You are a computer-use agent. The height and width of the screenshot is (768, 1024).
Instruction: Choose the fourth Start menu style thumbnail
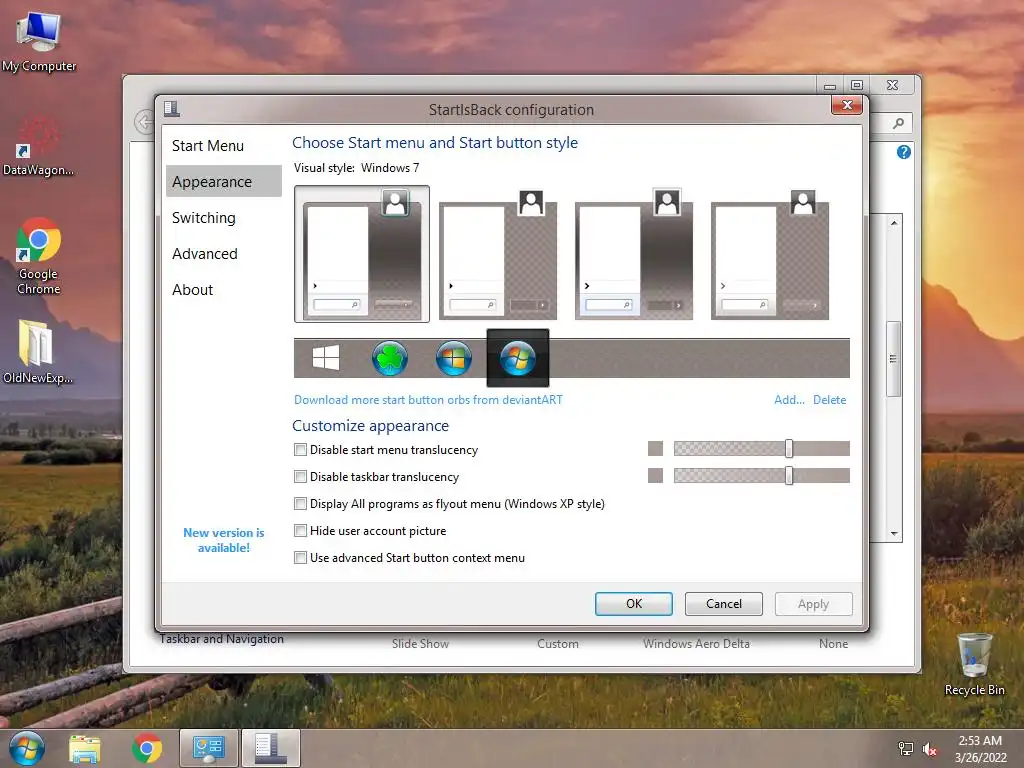point(770,254)
